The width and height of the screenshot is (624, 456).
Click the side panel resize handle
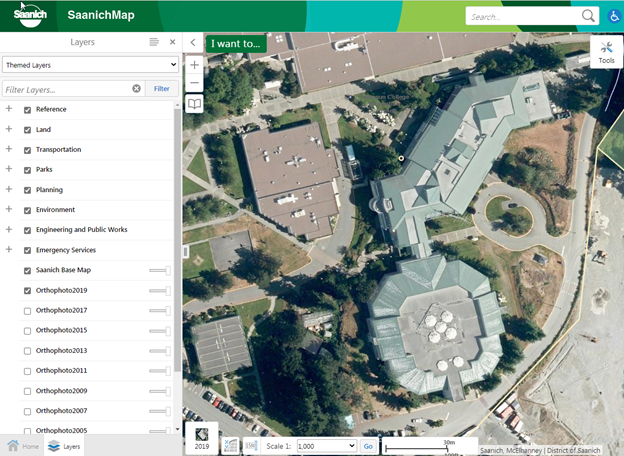[185, 251]
